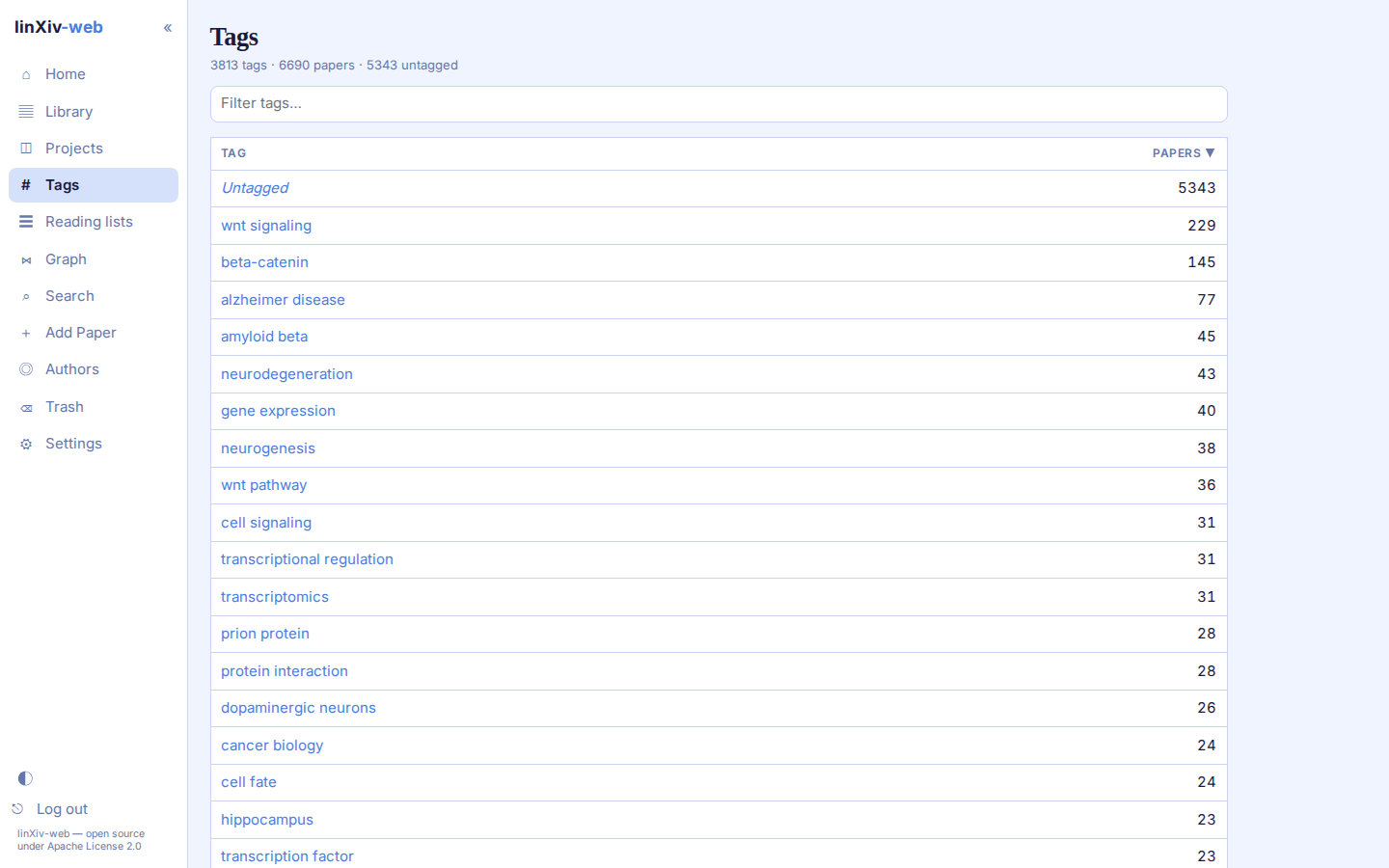This screenshot has height=868, width=1389.
Task: Open the amyloid beta tag
Action: [264, 337]
